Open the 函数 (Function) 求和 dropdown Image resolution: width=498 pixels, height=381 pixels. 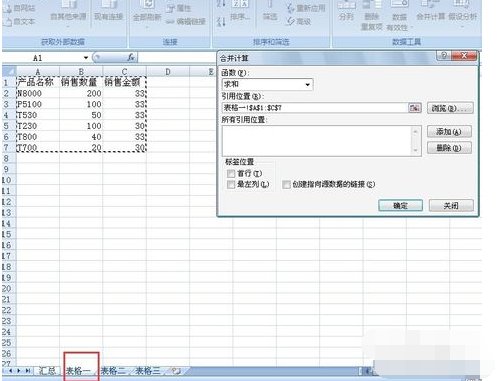pos(307,85)
